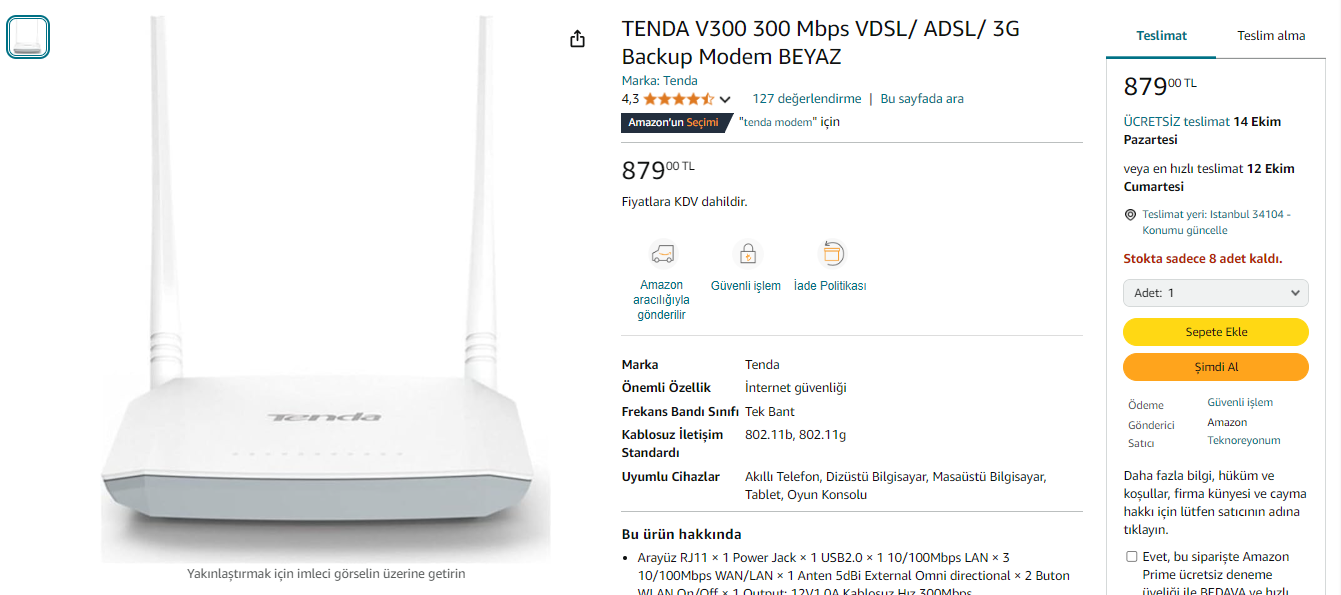The width and height of the screenshot is (1341, 595).
Task: Click the share icon beside product image
Action: [577, 38]
